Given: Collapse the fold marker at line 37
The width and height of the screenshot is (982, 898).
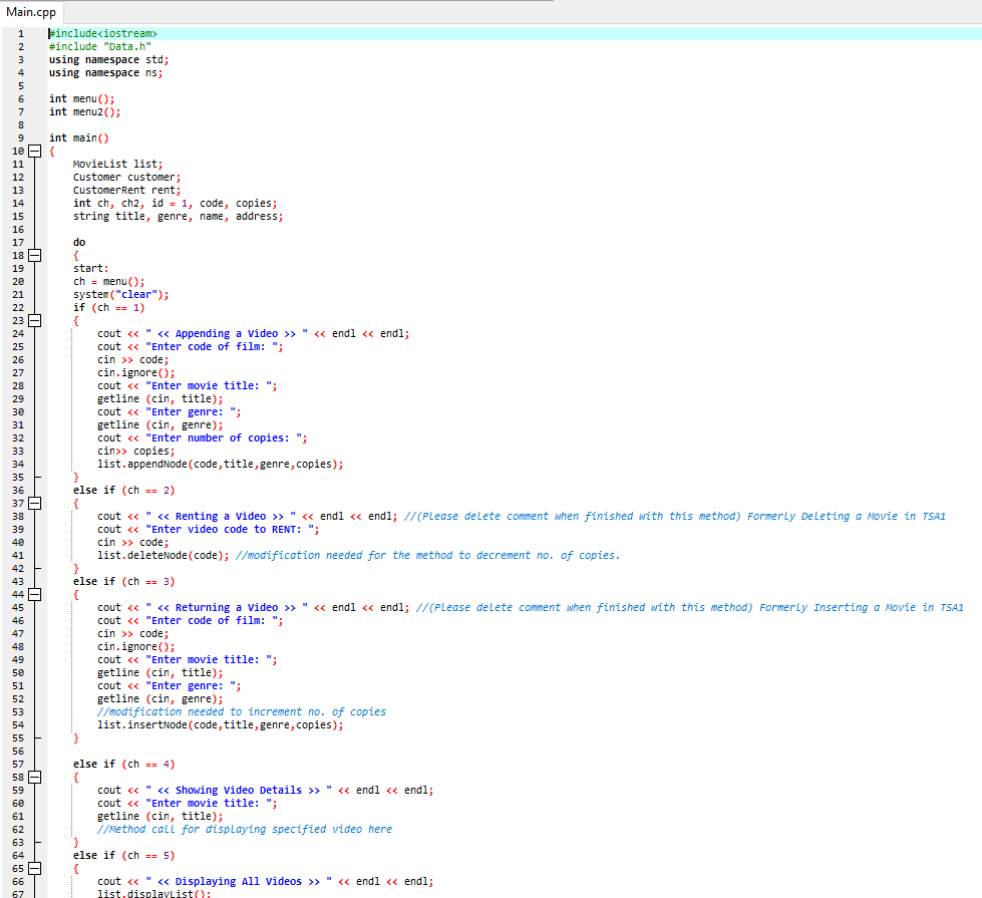Looking at the screenshot, I should tap(35, 503).
